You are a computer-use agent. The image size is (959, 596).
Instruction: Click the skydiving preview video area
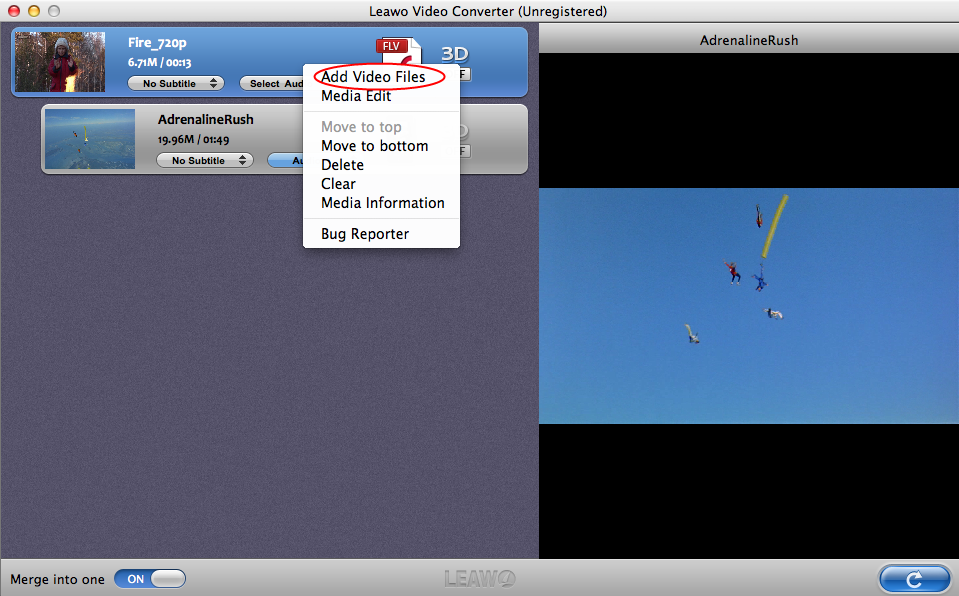pos(749,306)
